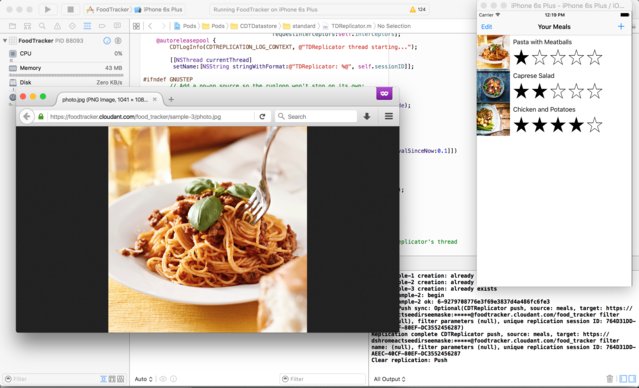Click the spaghetti photo in Firefox

click(x=207, y=229)
